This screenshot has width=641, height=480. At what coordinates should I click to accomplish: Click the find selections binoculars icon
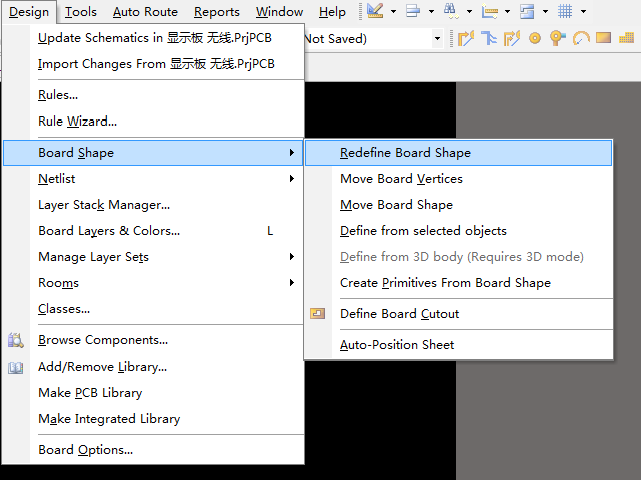tap(450, 11)
